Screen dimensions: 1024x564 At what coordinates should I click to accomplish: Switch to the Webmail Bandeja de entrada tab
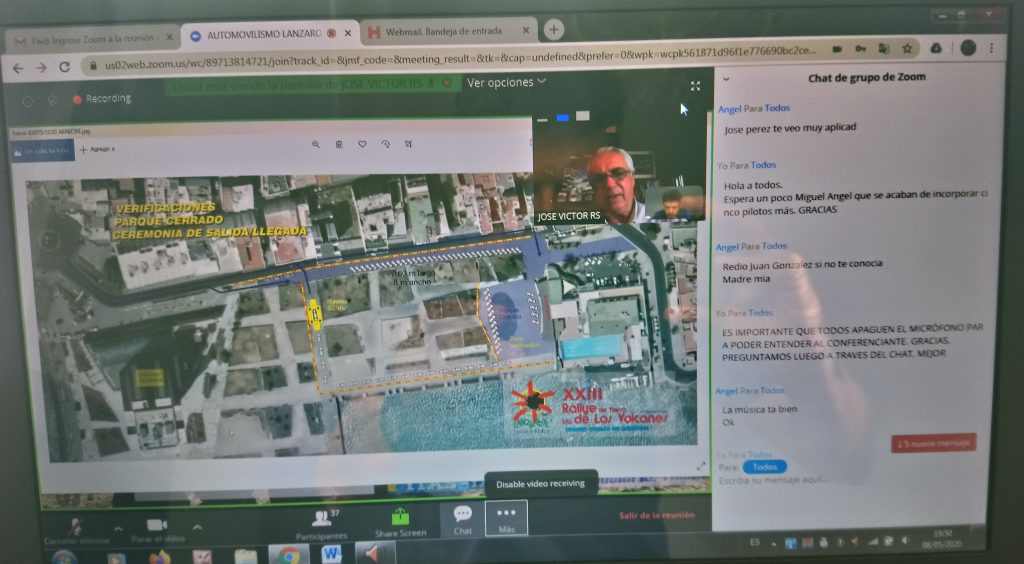click(447, 33)
